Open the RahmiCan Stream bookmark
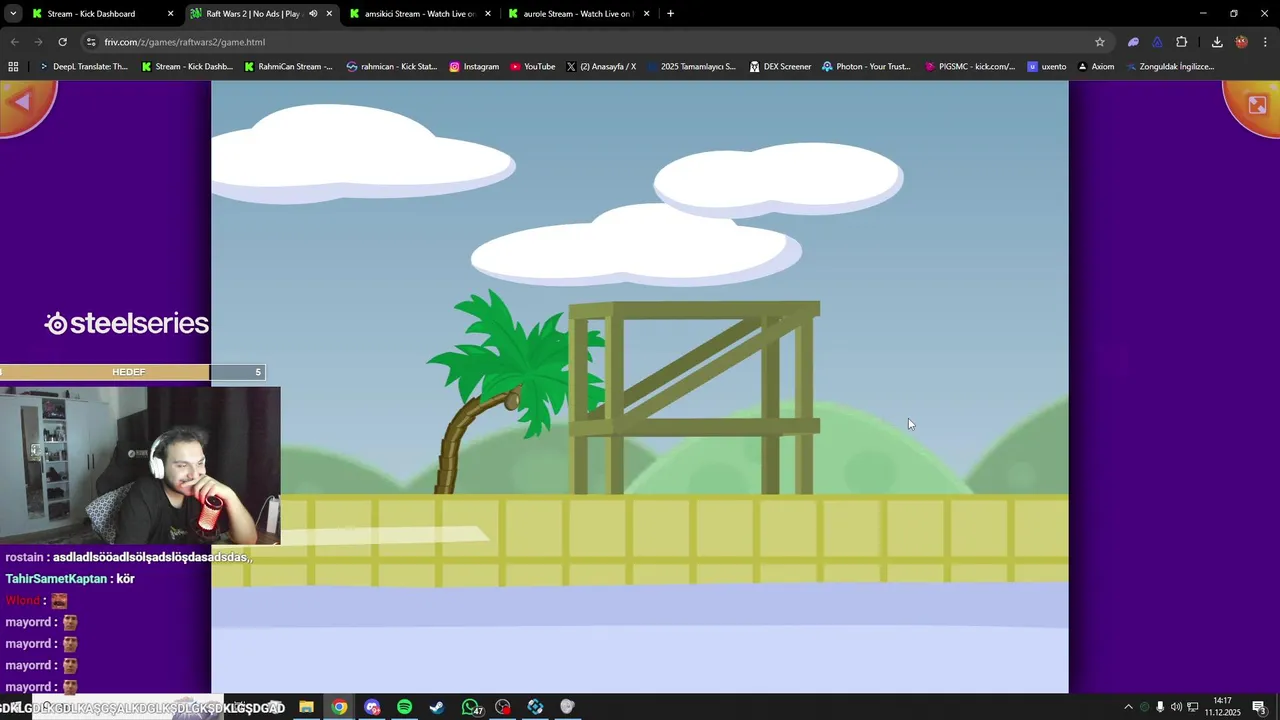 [x=288, y=67]
